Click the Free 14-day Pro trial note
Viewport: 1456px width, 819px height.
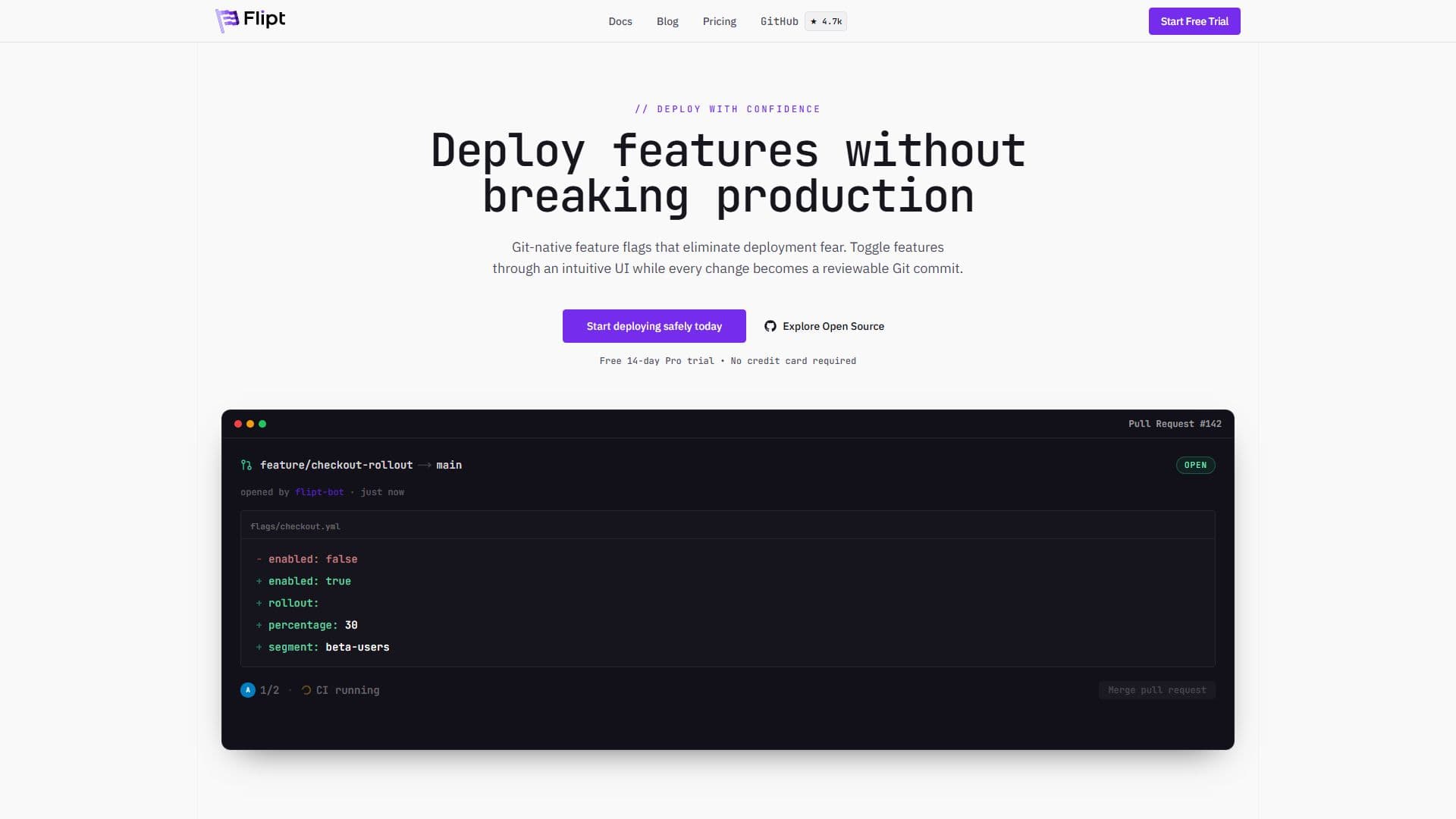coord(728,361)
